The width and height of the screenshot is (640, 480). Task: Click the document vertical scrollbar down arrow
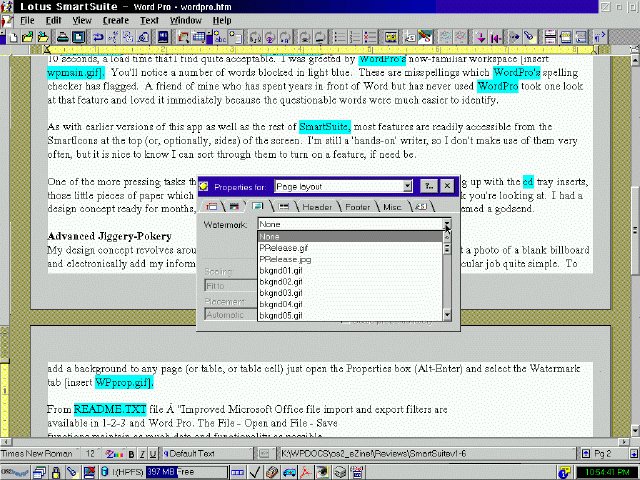point(635,431)
